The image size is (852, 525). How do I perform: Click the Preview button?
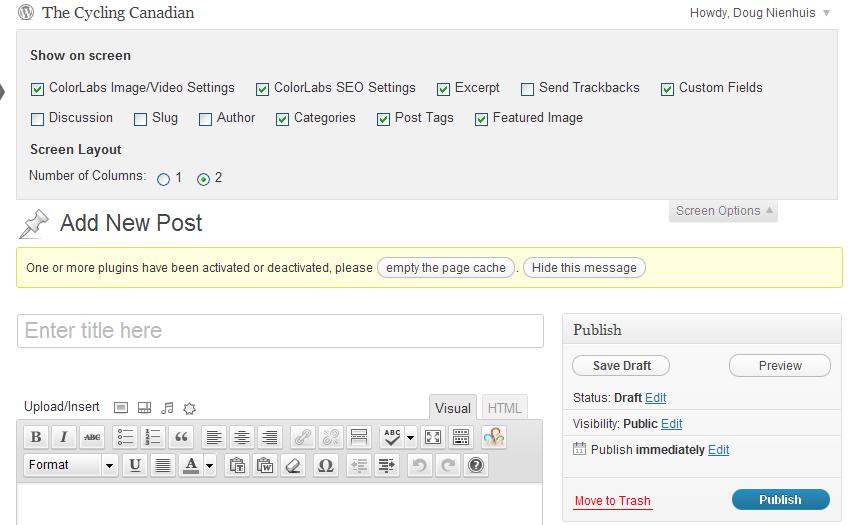780,366
